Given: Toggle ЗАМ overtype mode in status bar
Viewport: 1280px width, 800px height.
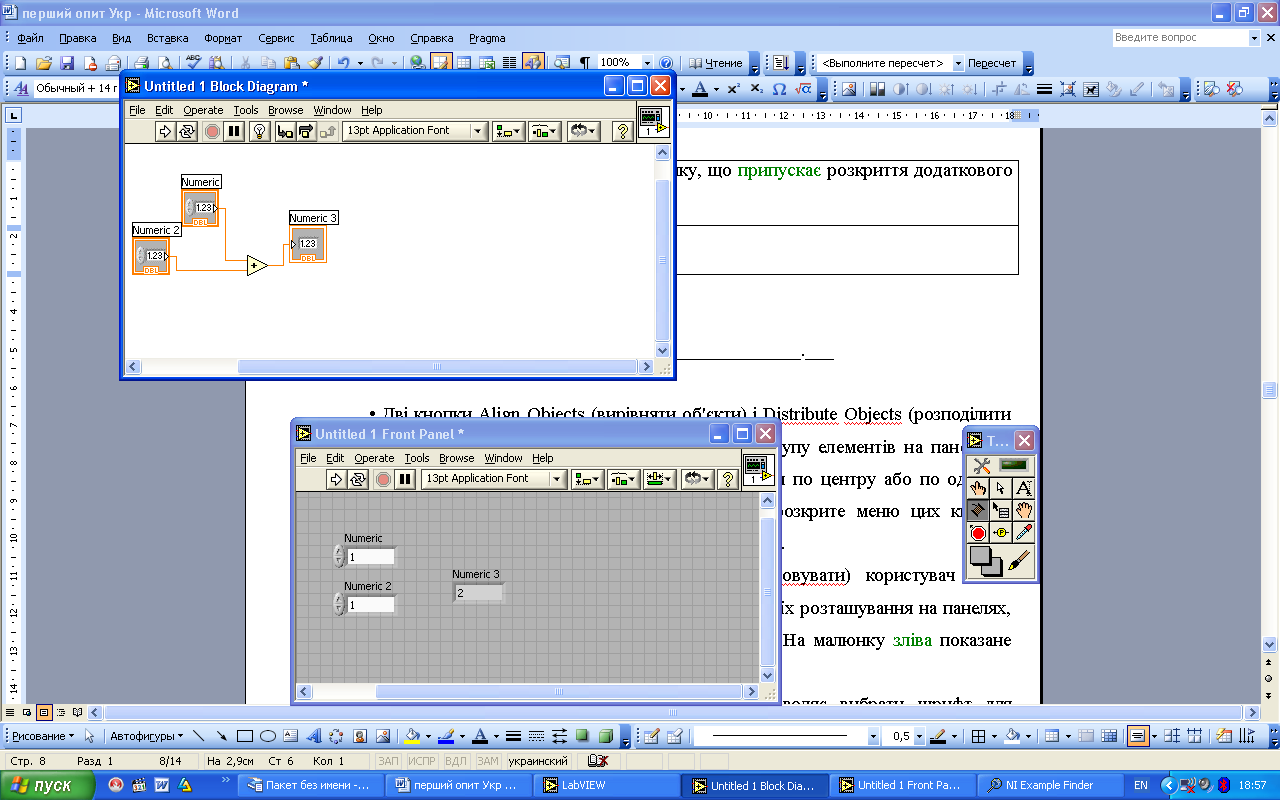Looking at the screenshot, I should coord(488,761).
